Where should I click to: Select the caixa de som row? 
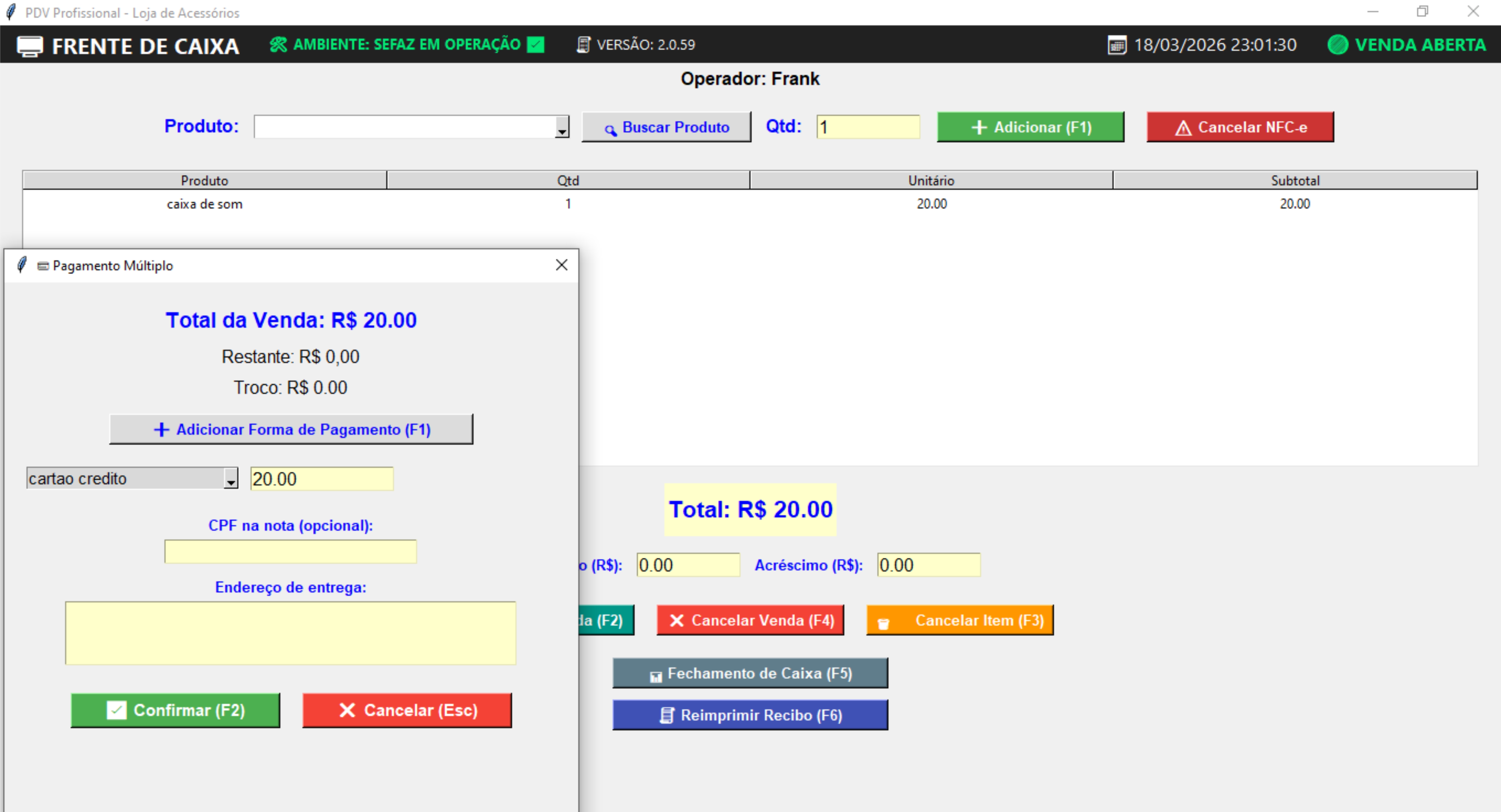204,204
